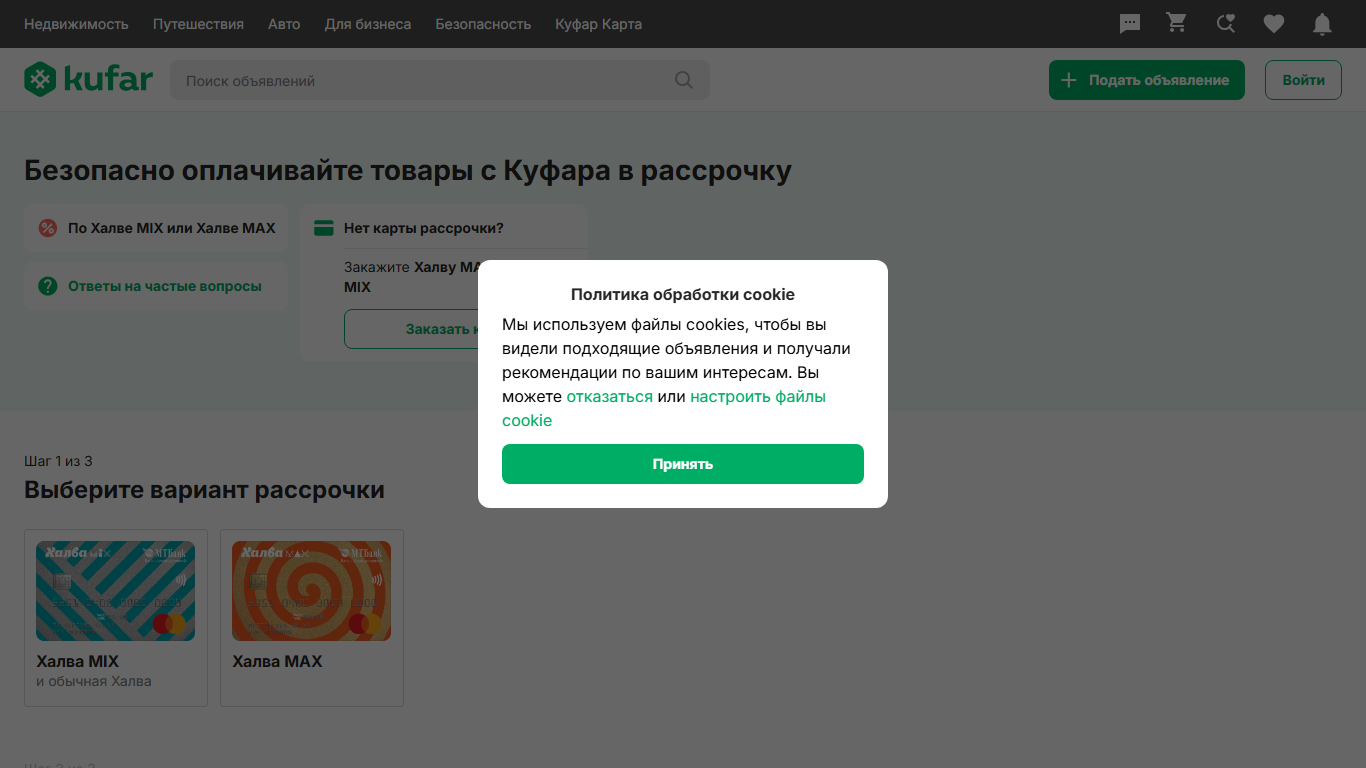Click the отказаться cookie link

(x=609, y=396)
